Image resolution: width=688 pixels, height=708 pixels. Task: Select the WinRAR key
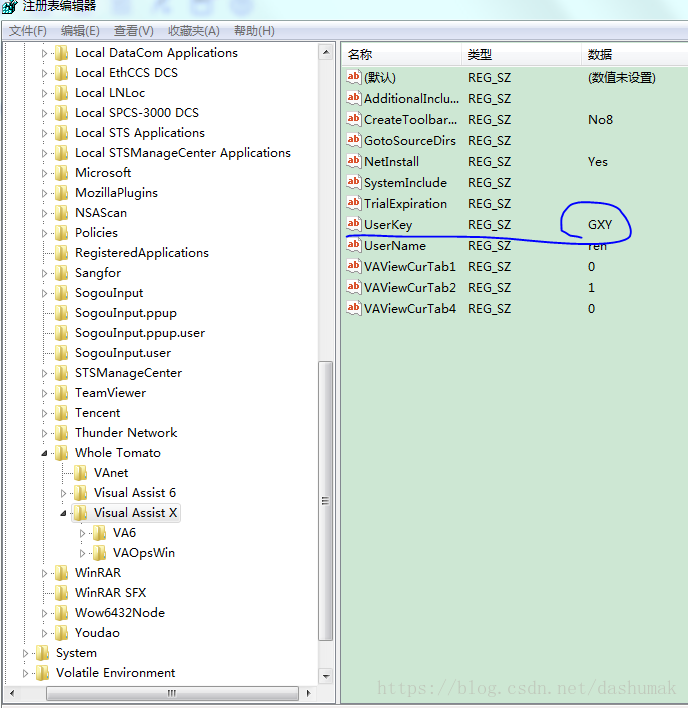(98, 573)
